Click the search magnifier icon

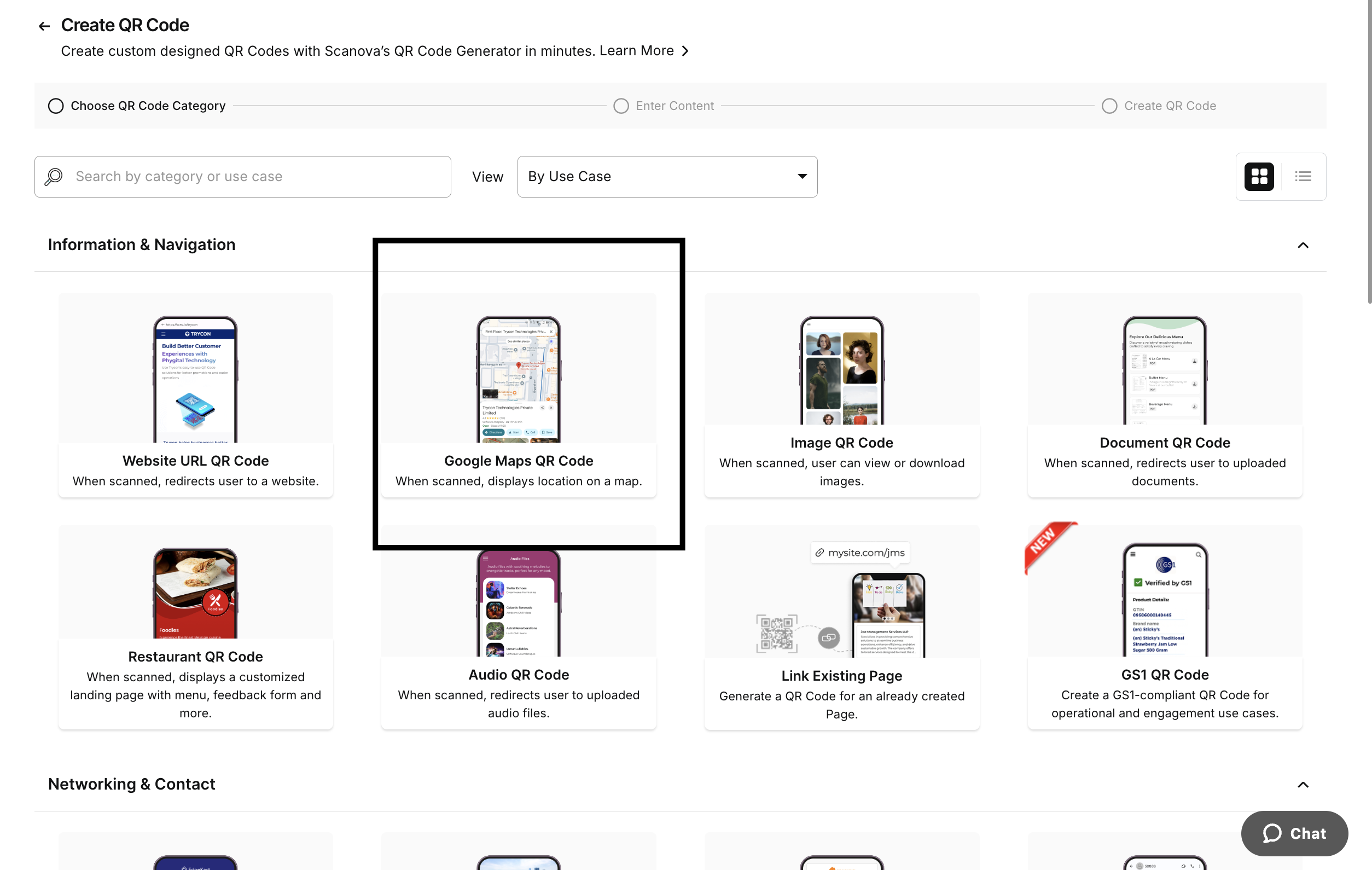coord(54,177)
